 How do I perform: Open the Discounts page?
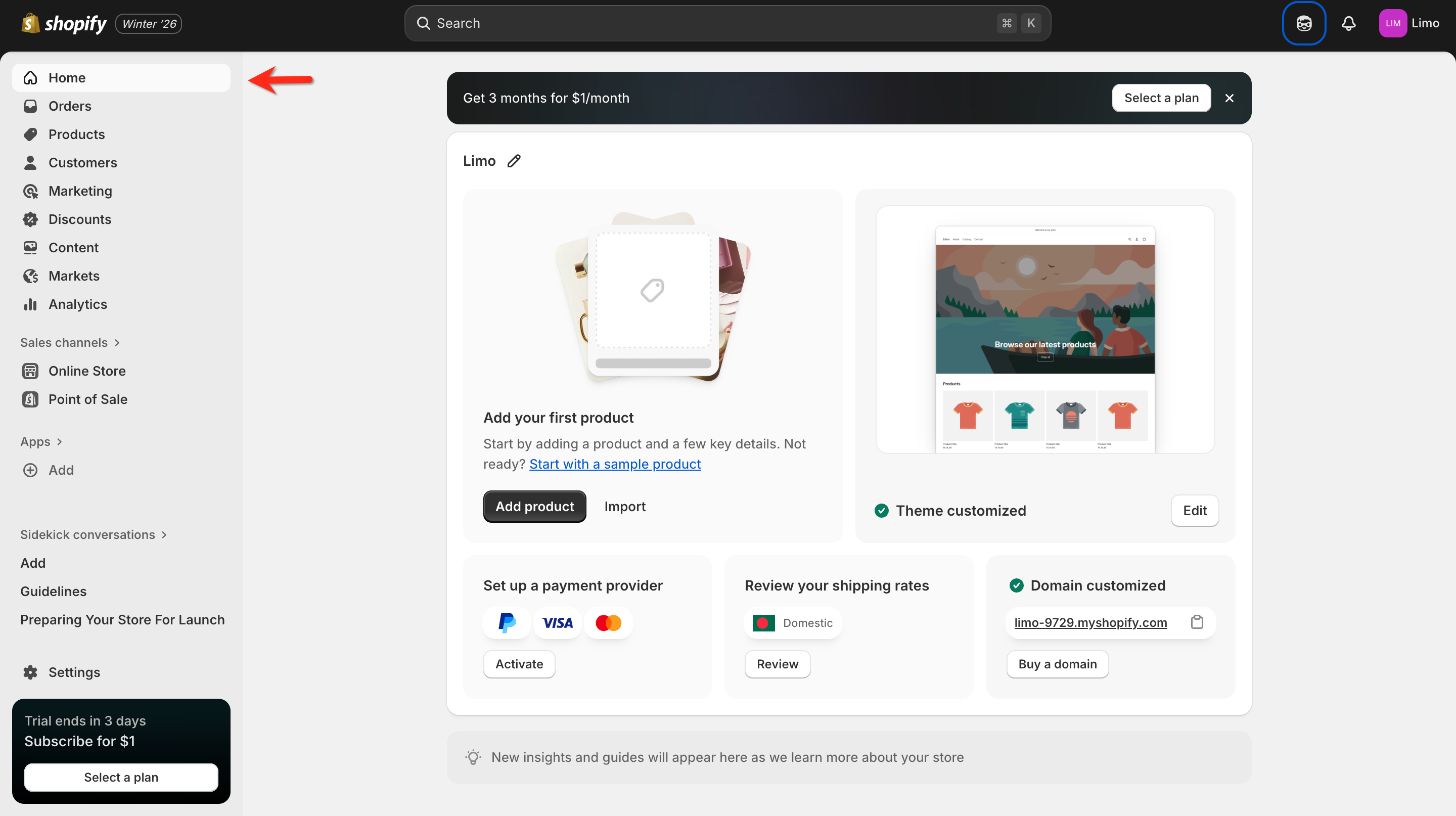[x=80, y=219]
